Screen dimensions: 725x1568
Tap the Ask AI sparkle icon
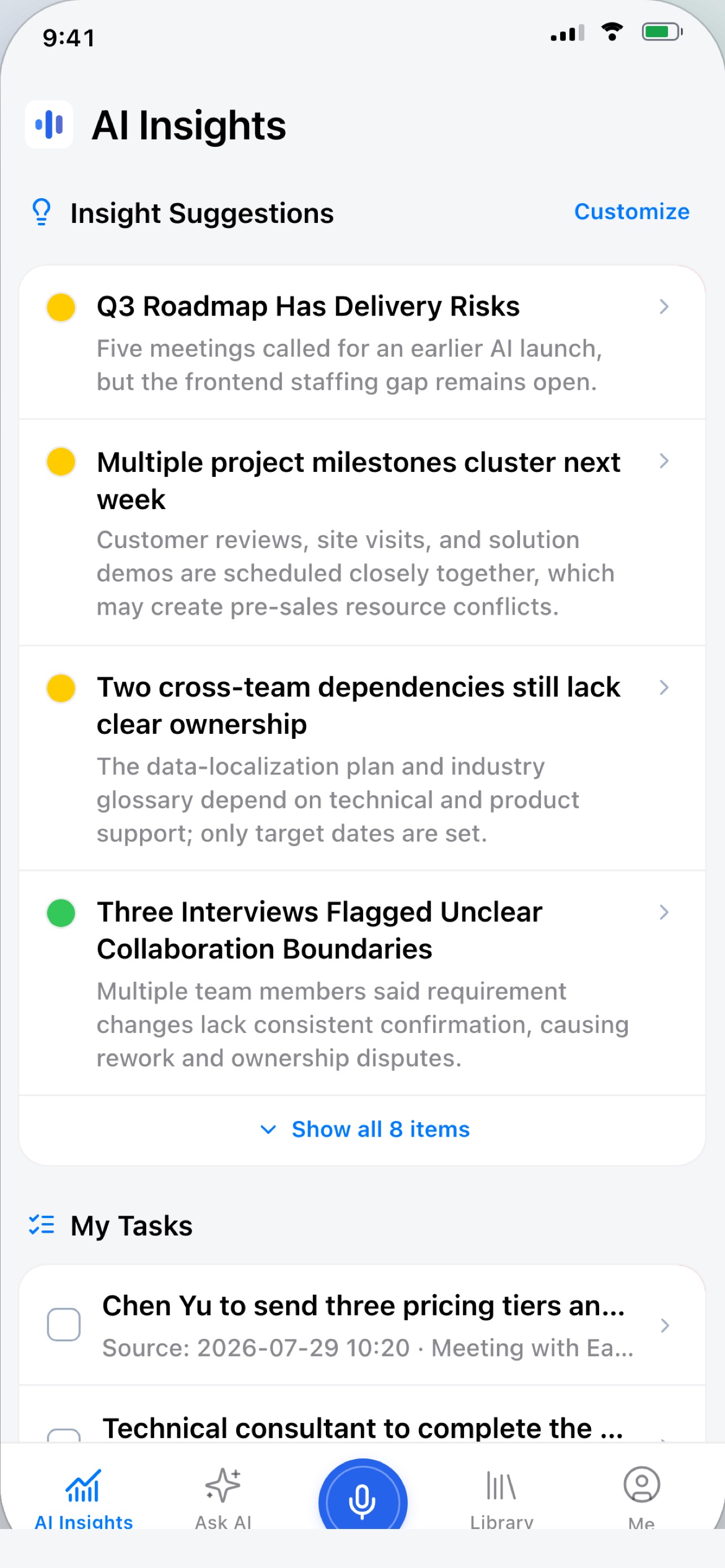coord(223,1484)
